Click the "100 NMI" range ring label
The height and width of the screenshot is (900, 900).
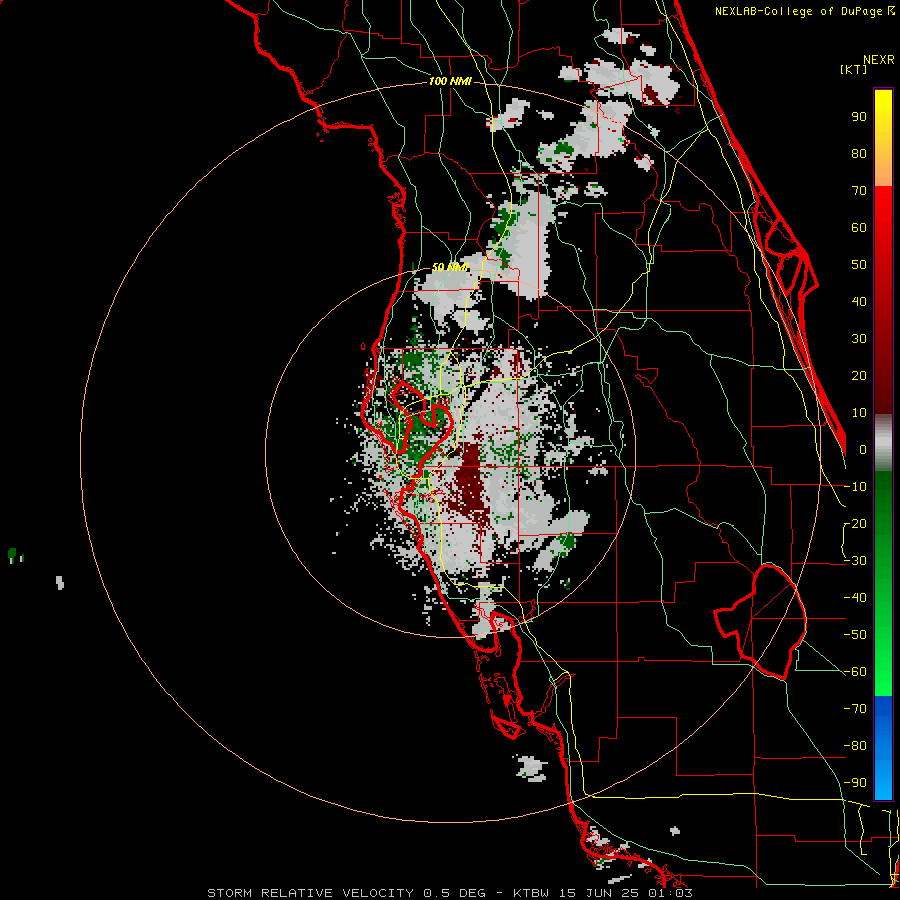click(450, 82)
